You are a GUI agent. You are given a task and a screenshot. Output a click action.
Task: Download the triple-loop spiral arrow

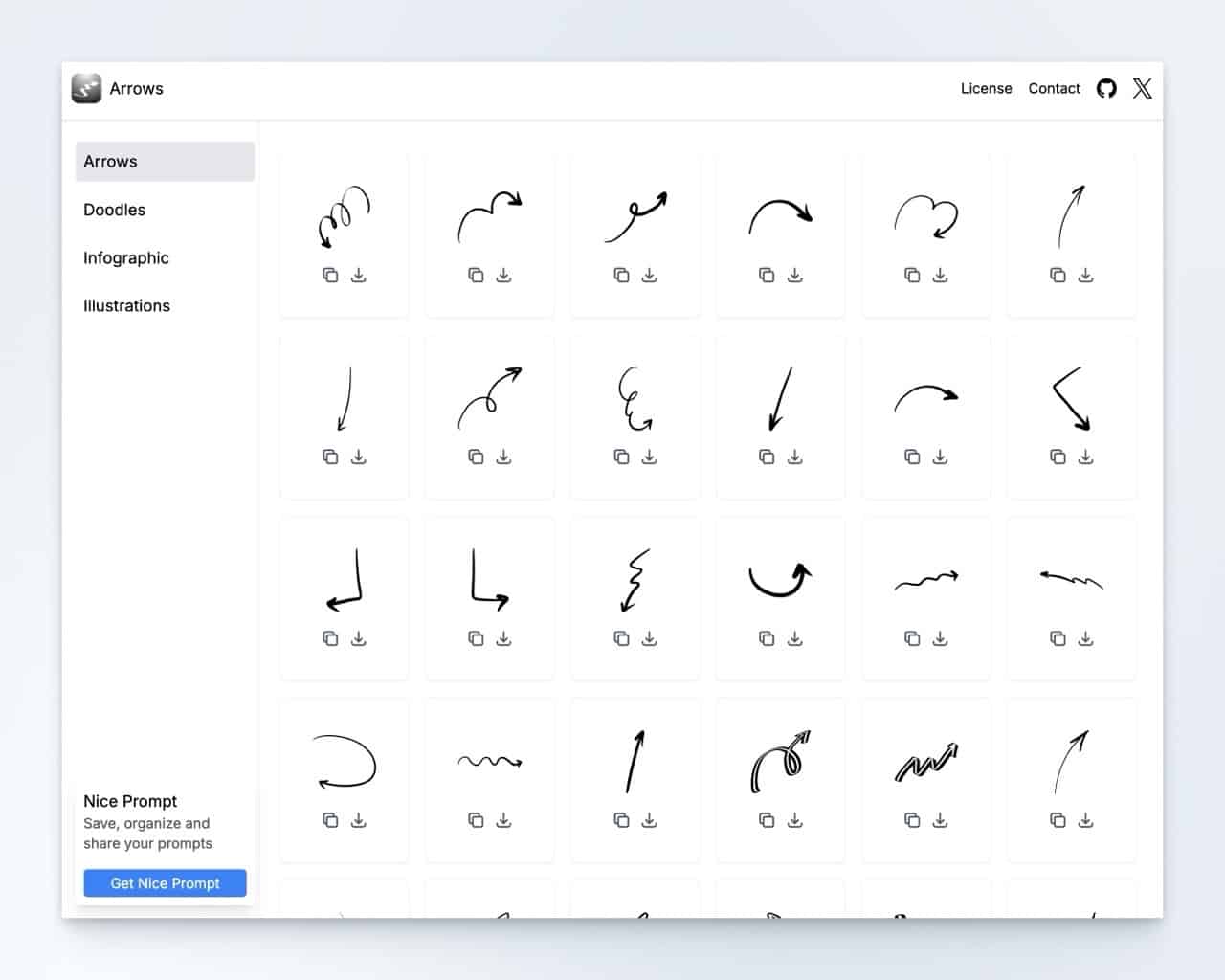click(x=359, y=276)
